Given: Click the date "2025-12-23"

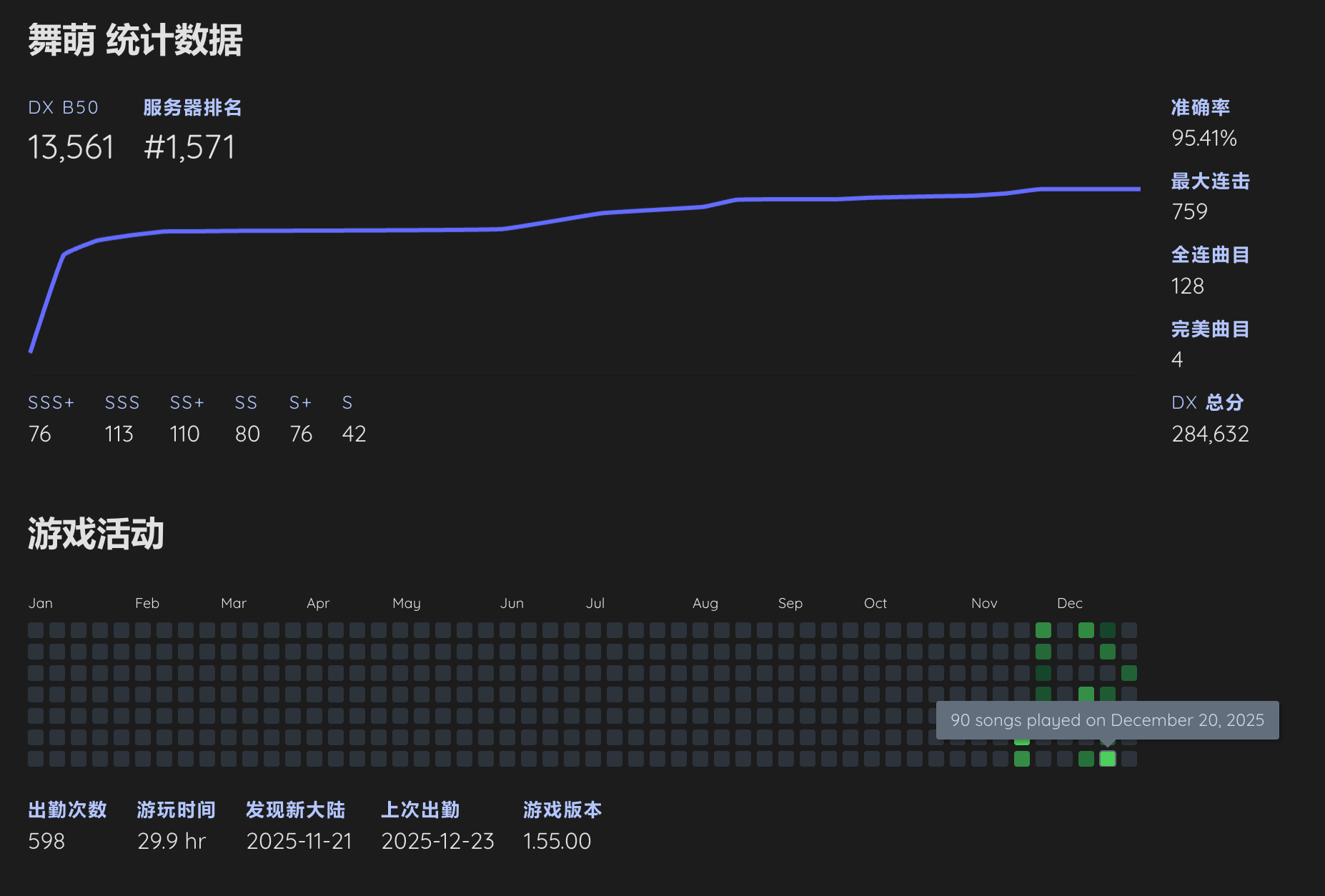Looking at the screenshot, I should coord(438,841).
